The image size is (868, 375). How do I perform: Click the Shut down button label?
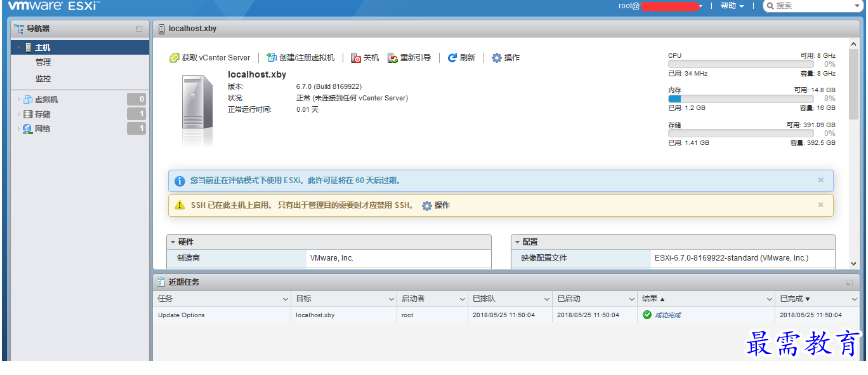pos(371,58)
